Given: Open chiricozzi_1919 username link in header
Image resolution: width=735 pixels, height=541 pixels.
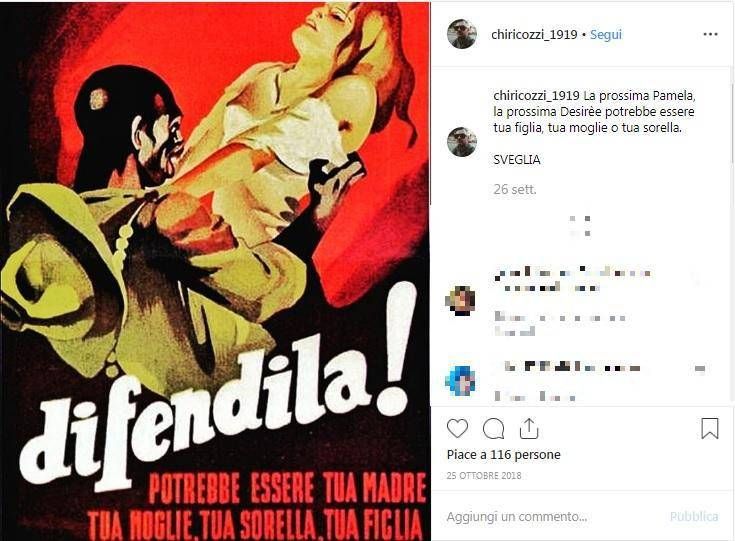Looking at the screenshot, I should click(x=534, y=35).
